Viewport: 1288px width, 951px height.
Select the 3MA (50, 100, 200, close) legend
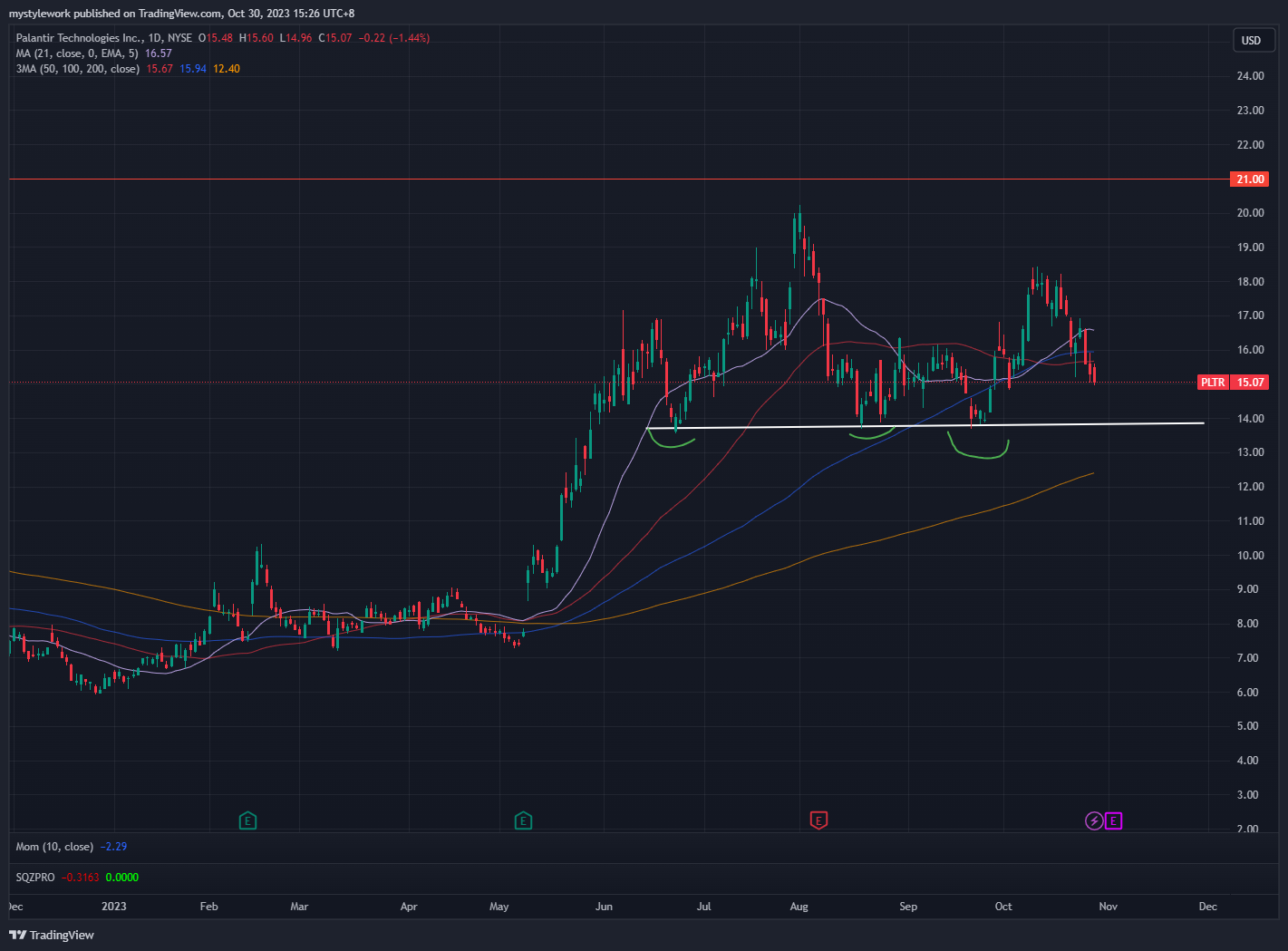click(78, 69)
